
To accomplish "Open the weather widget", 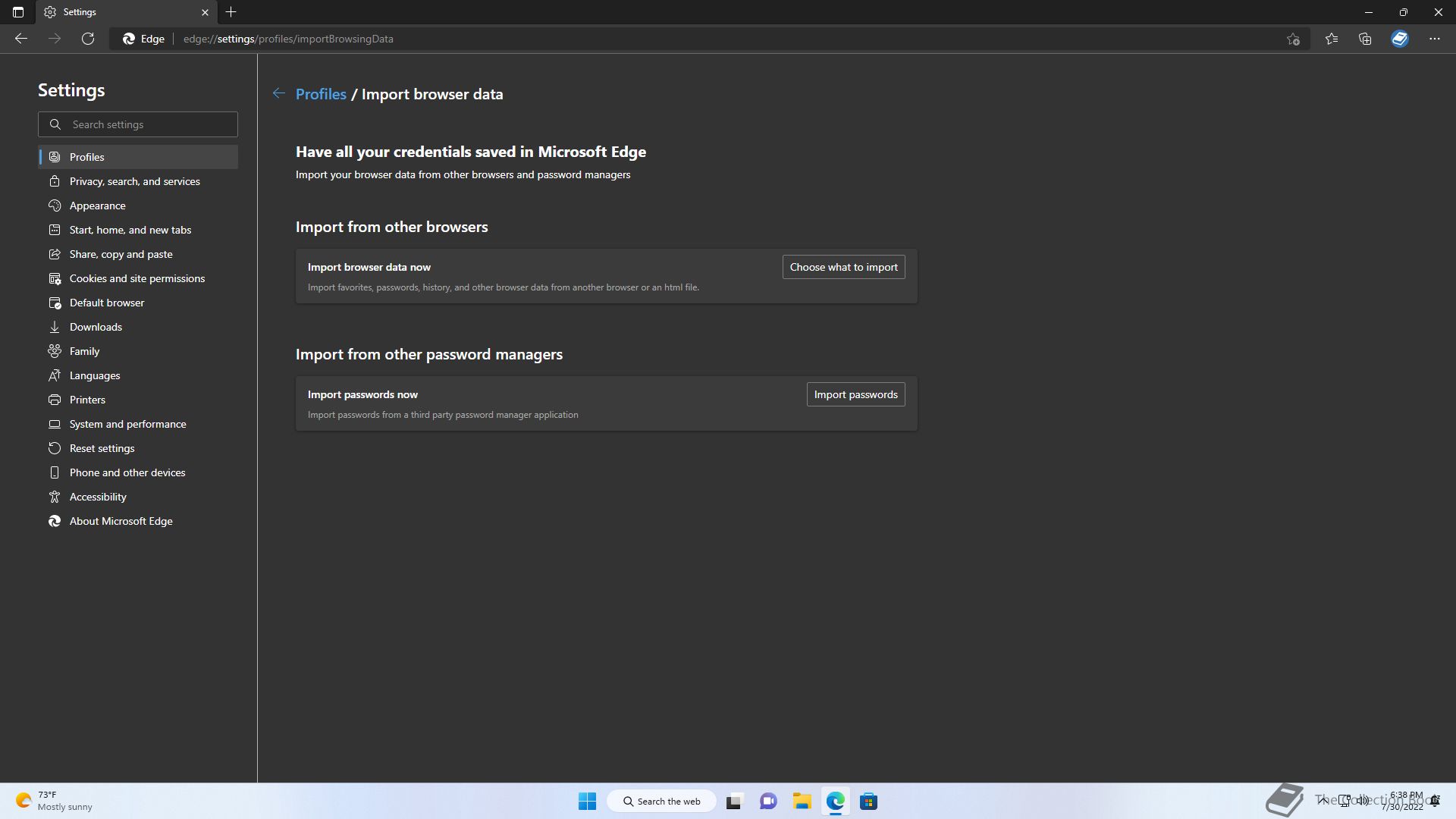I will click(x=55, y=801).
